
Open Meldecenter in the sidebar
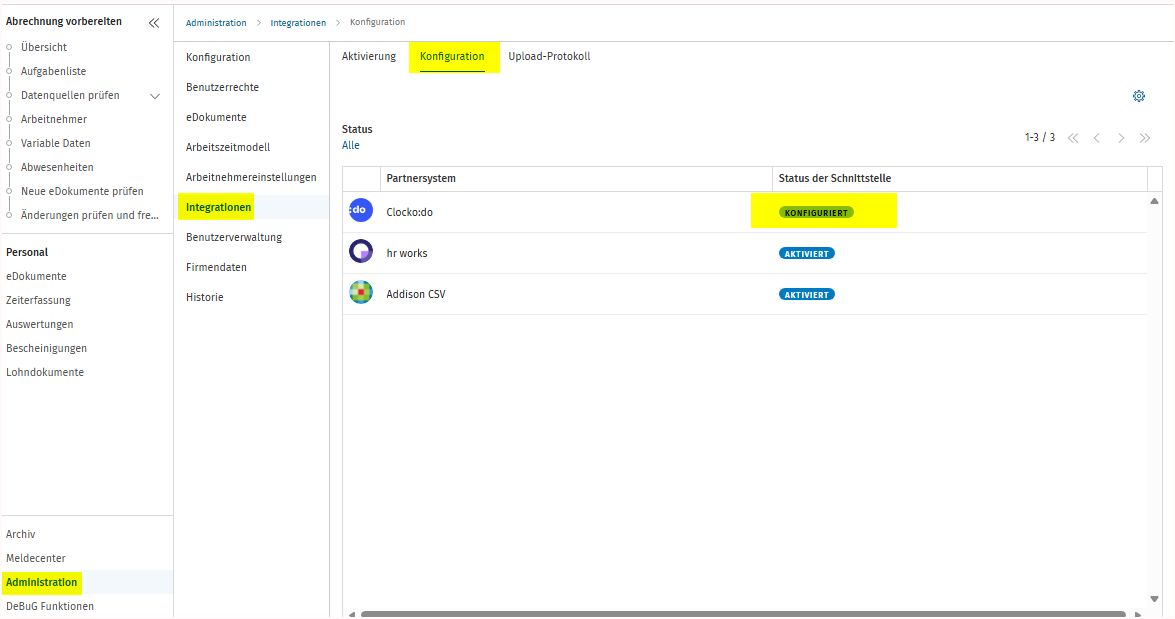click(36, 558)
